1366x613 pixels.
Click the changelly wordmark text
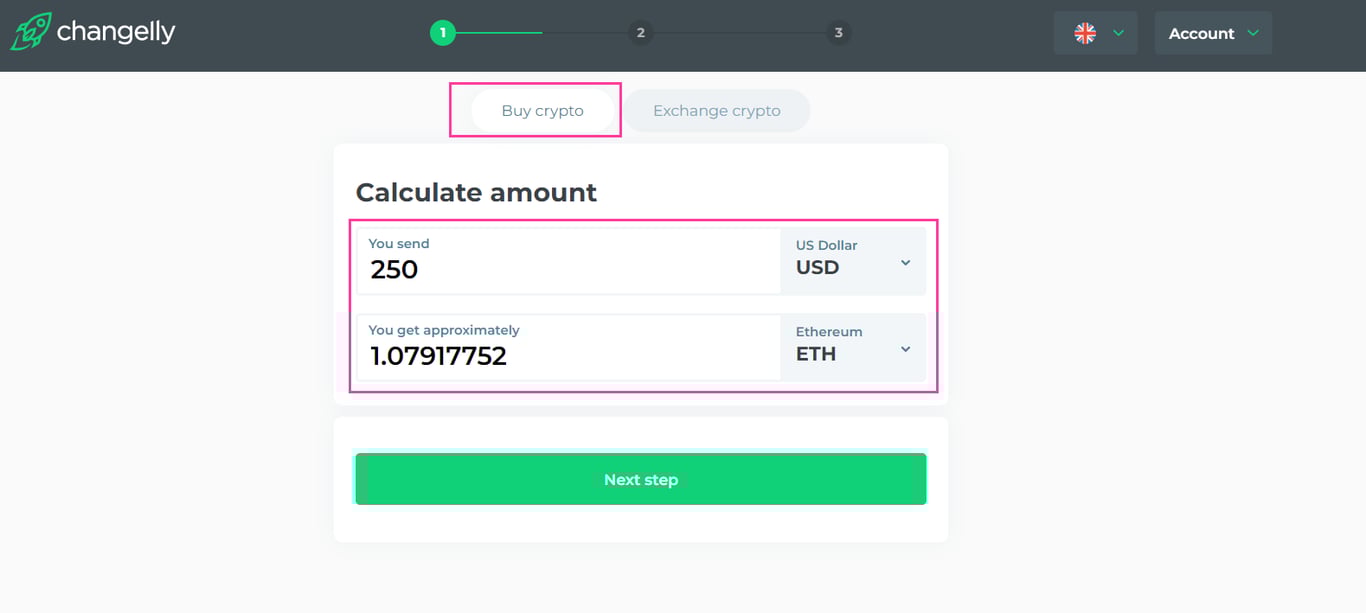(x=116, y=32)
